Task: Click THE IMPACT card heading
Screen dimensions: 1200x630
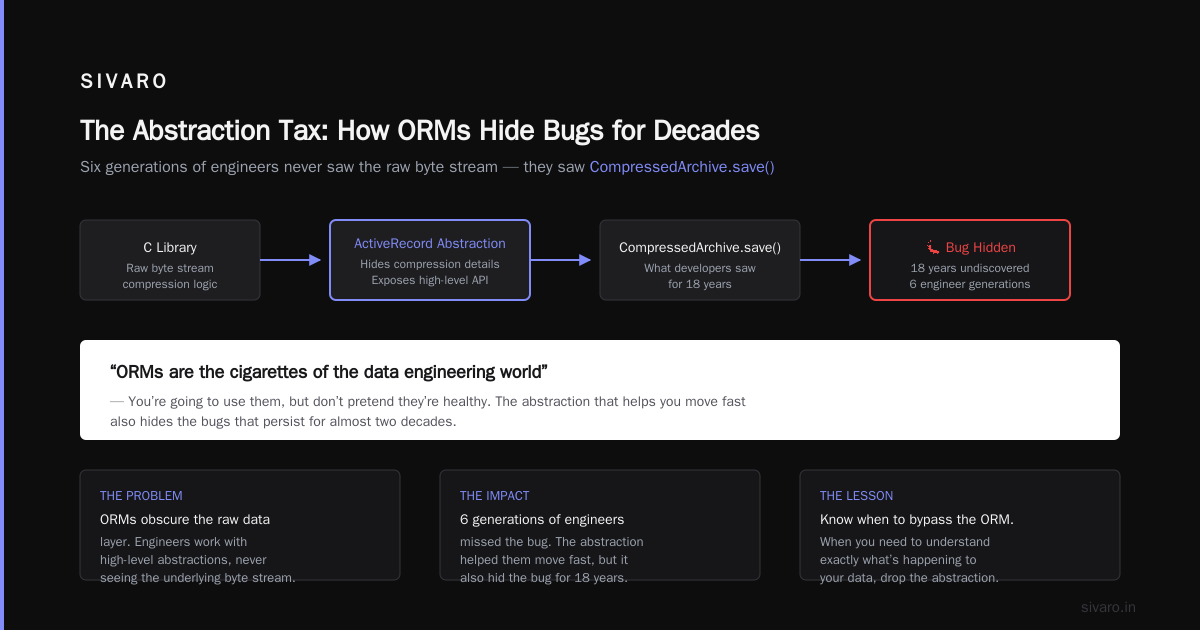Action: click(495, 495)
